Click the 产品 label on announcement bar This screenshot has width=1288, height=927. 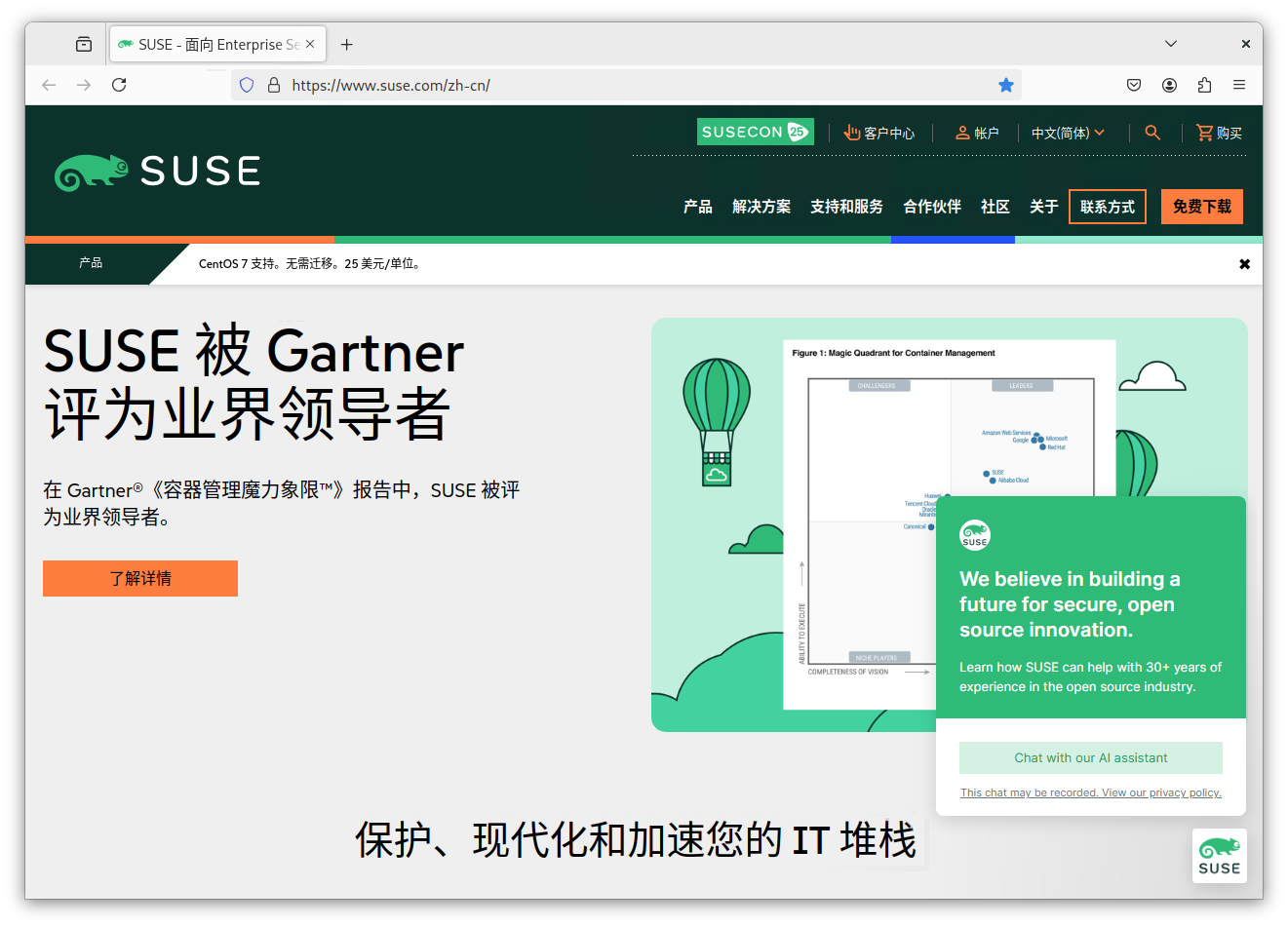pos(91,263)
